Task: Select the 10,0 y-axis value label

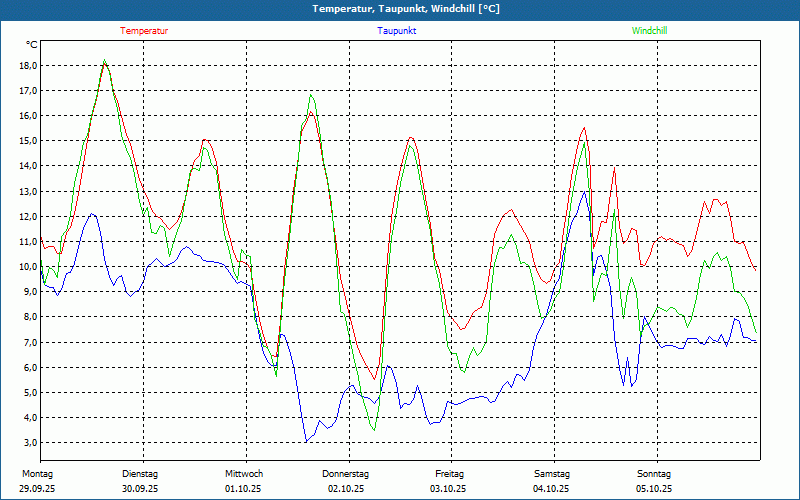Action: click(28, 267)
